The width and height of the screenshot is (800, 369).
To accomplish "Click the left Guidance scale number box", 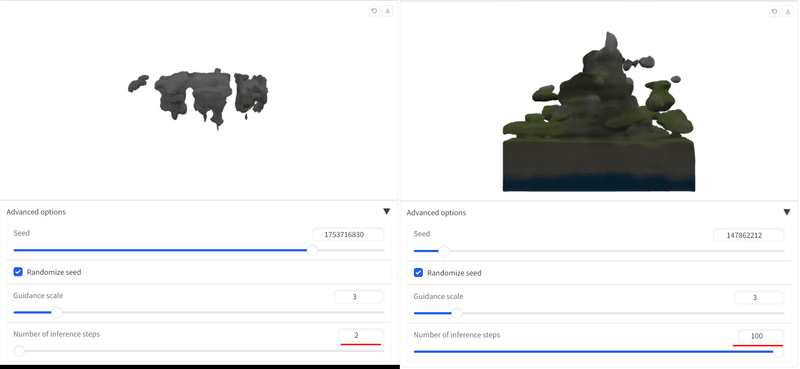I will tap(359, 297).
